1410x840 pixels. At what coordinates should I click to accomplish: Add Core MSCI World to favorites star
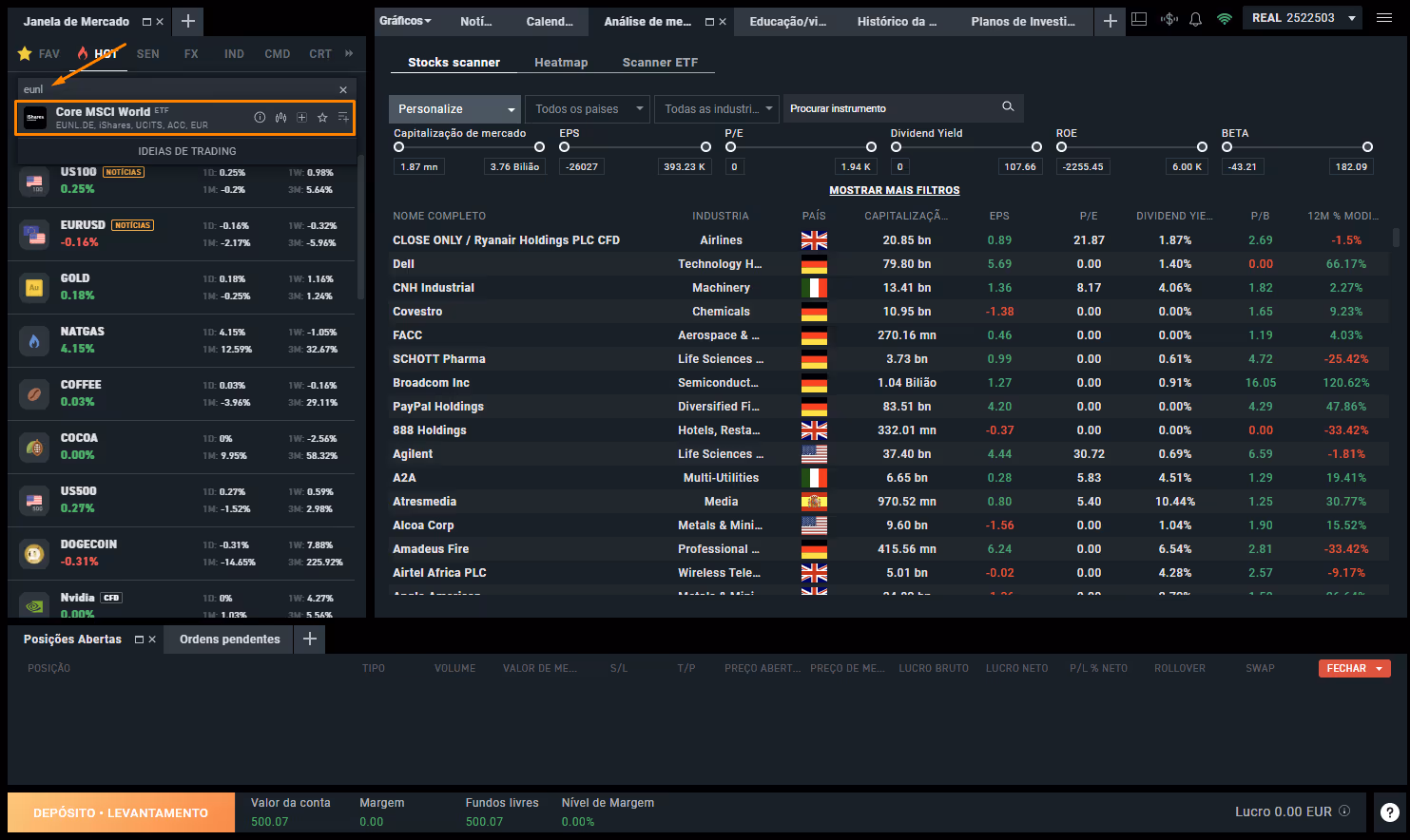point(322,118)
